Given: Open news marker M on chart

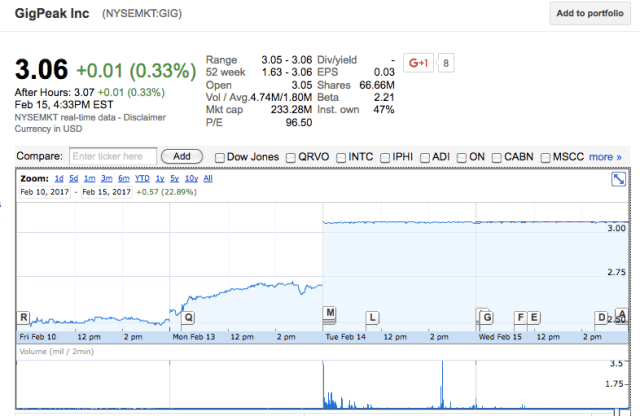Looking at the screenshot, I should pyautogui.click(x=329, y=314).
